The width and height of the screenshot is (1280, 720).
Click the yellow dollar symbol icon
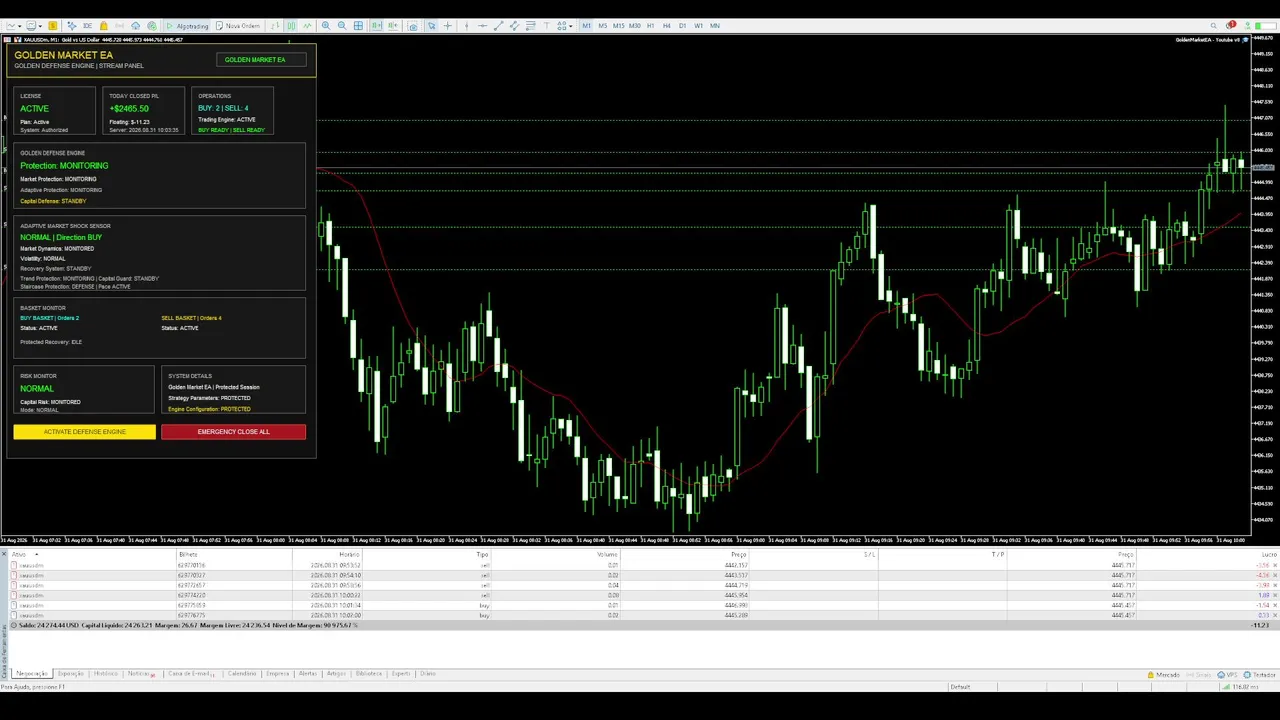pyautogui.click(x=52, y=26)
